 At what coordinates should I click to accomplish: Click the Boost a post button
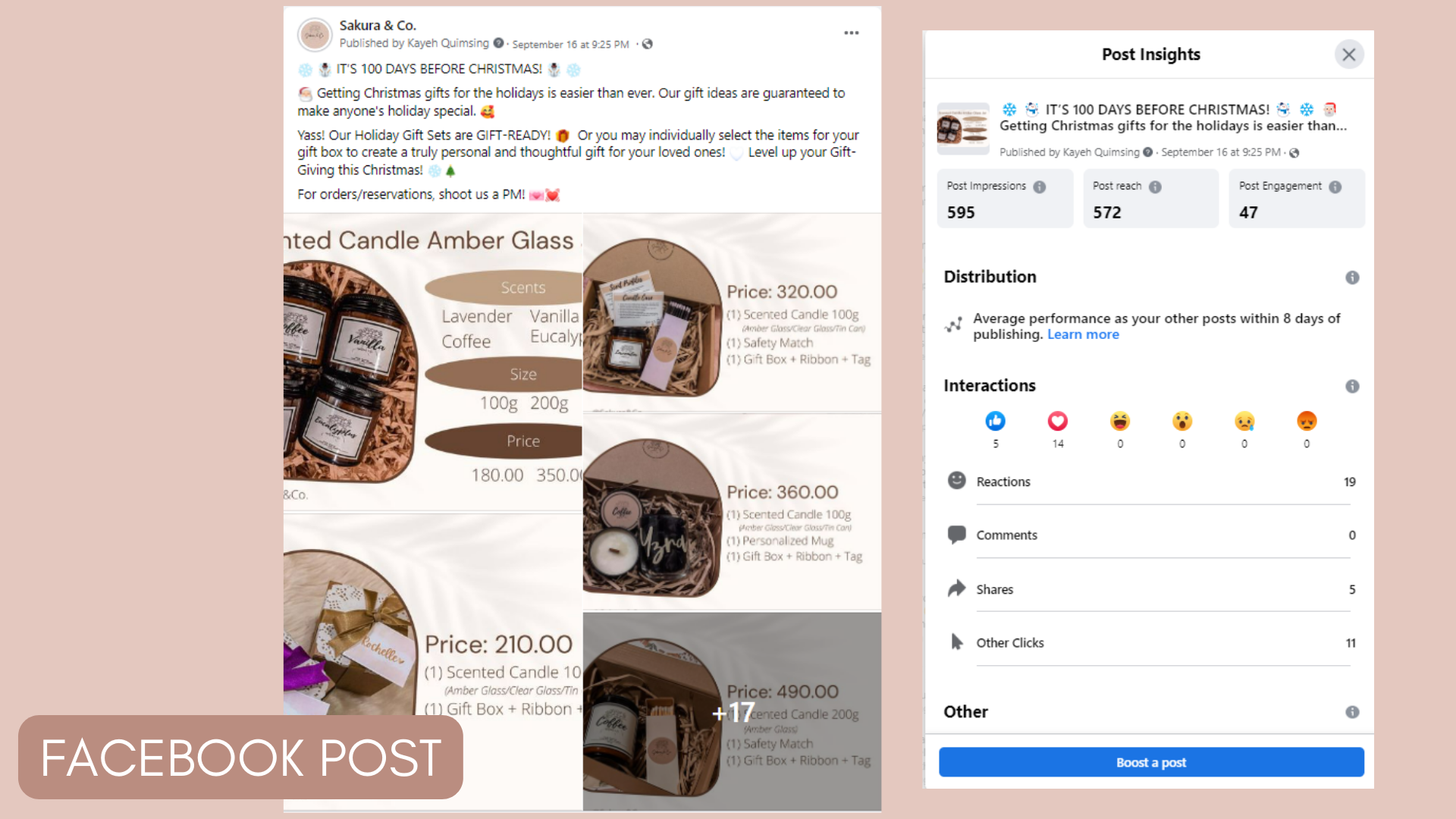(x=1151, y=762)
